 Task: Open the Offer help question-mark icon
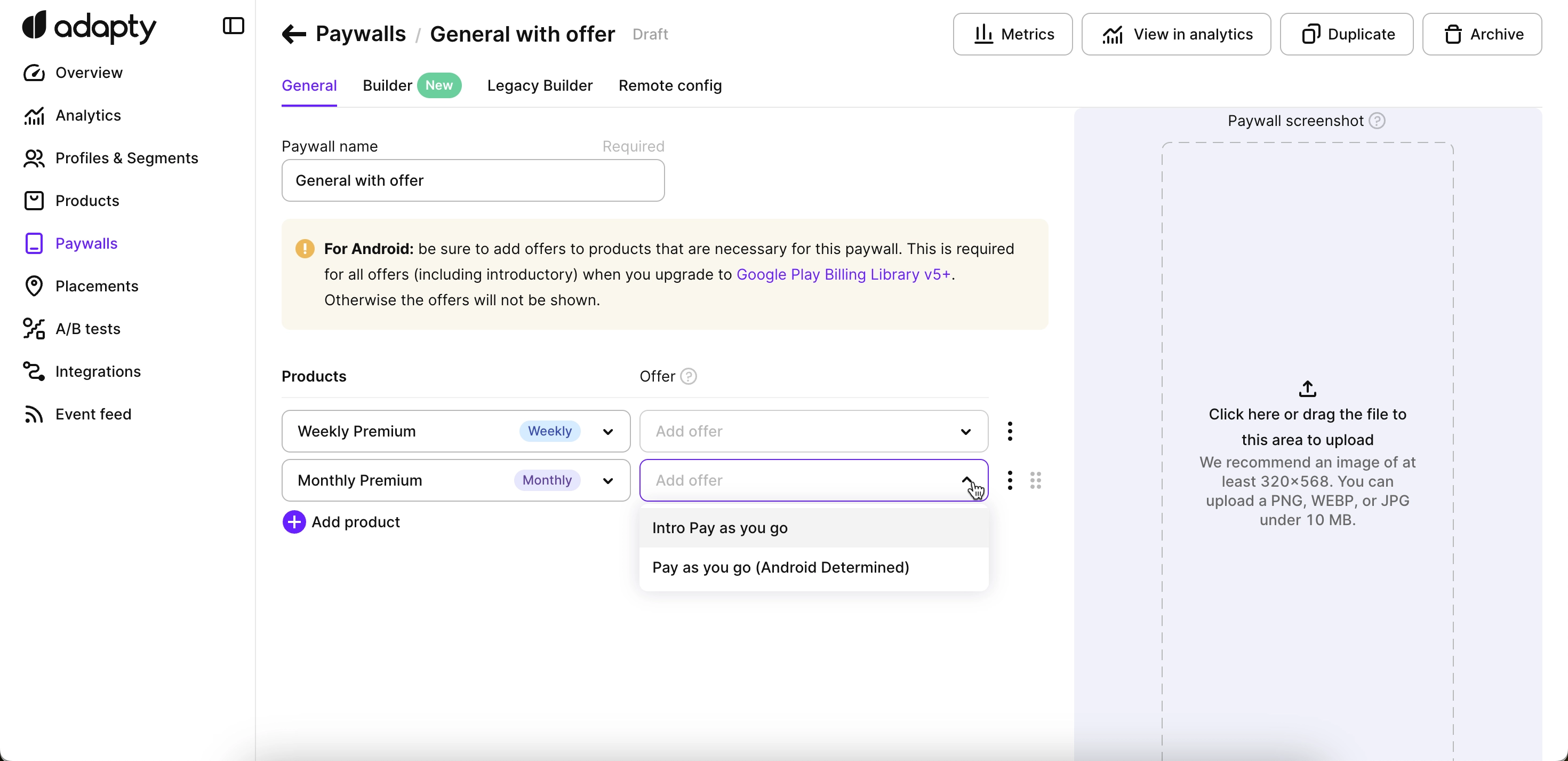click(688, 377)
